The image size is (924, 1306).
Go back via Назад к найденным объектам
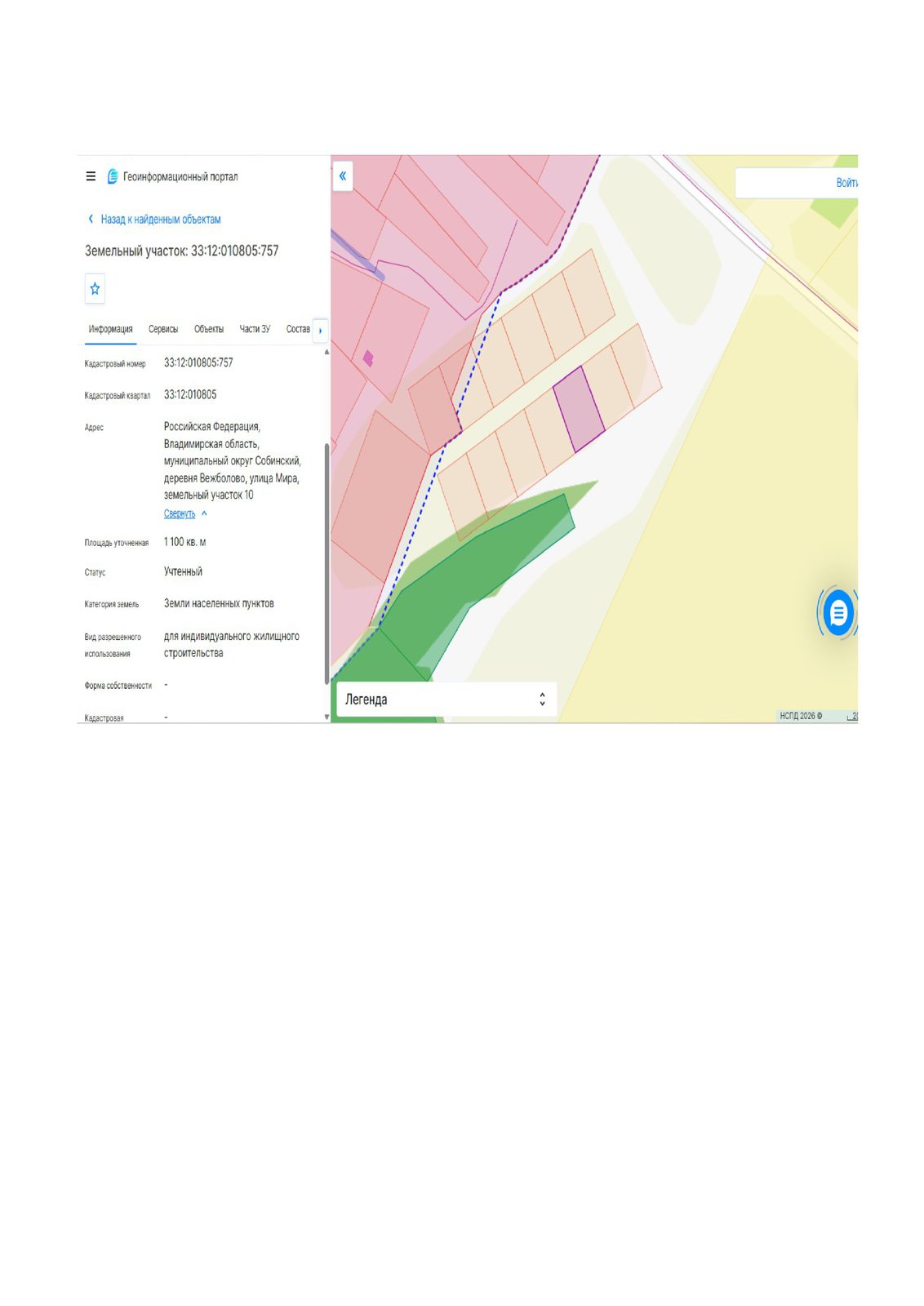pos(161,220)
